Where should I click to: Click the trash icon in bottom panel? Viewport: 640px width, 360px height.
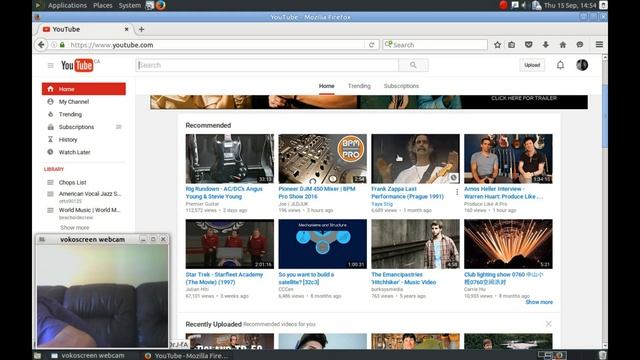click(x=602, y=355)
